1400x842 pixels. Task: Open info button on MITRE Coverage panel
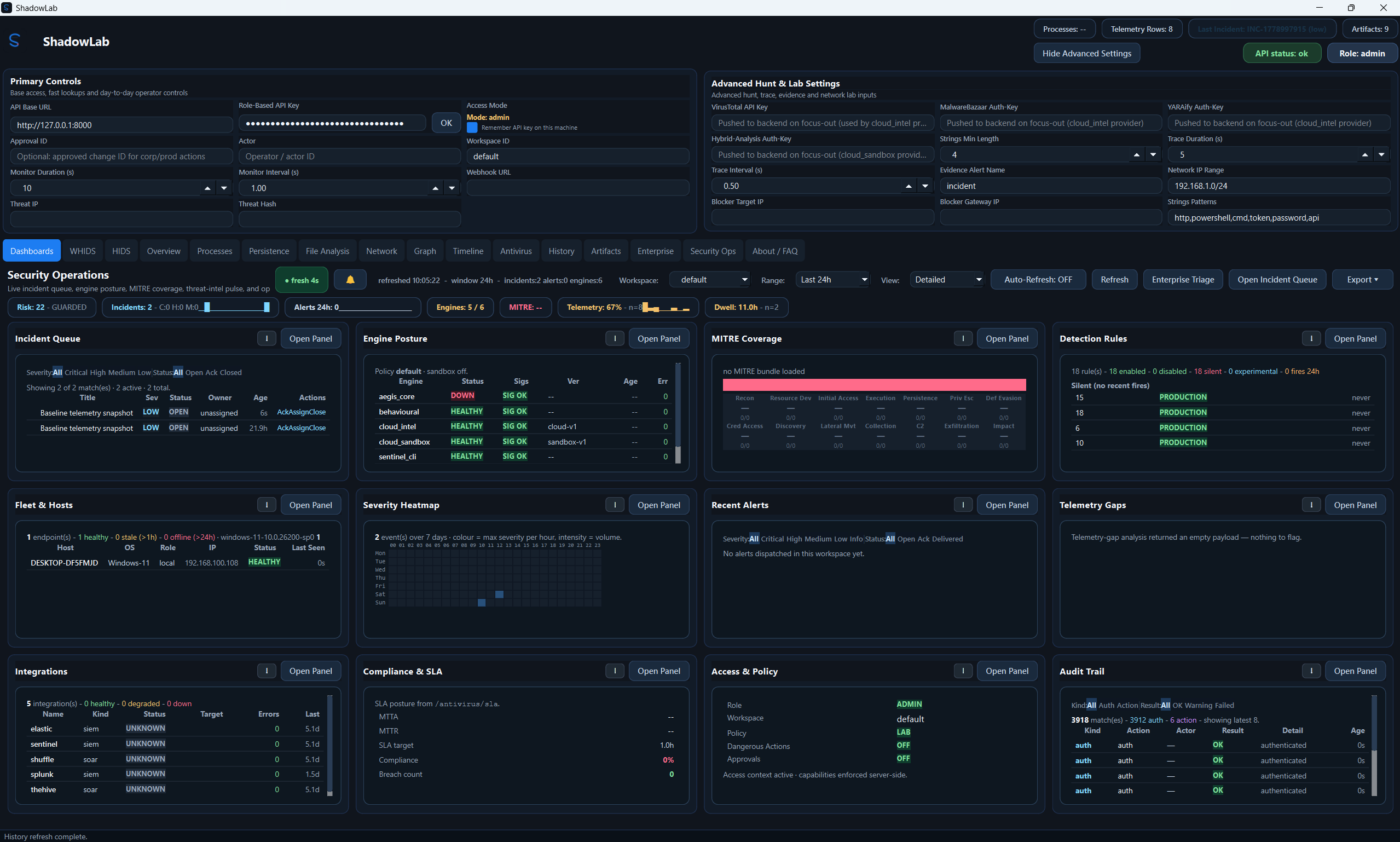(963, 338)
